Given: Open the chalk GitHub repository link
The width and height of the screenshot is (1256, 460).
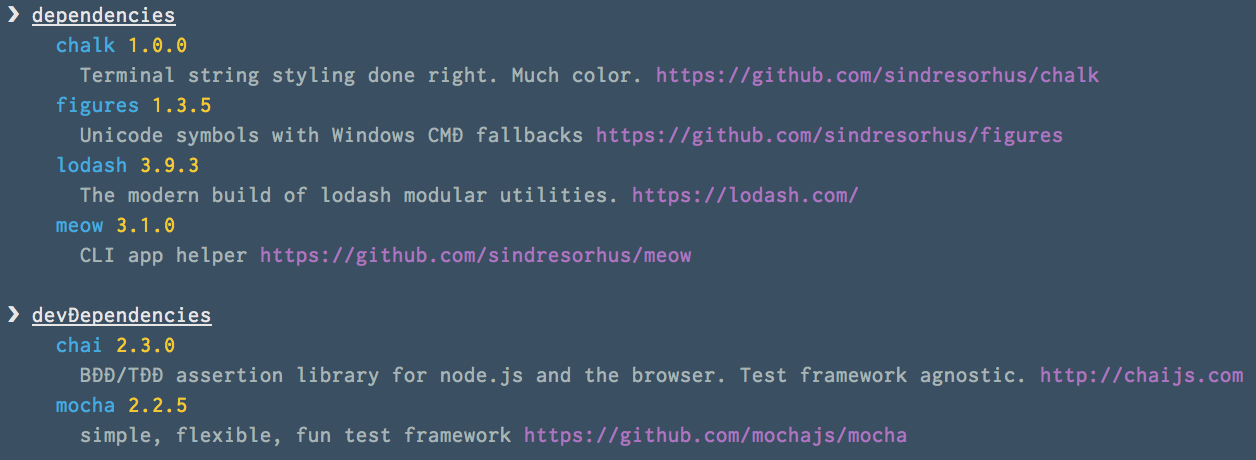Looking at the screenshot, I should coord(877,75).
